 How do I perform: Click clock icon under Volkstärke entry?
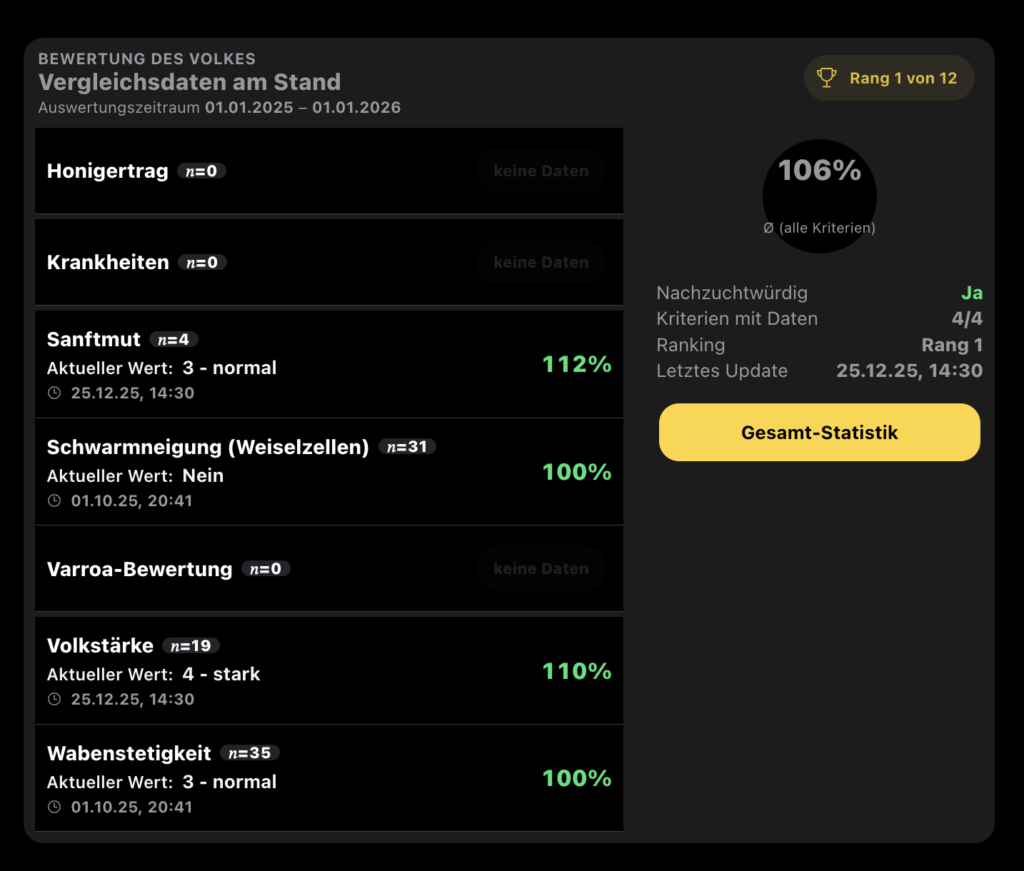pyautogui.click(x=54, y=699)
